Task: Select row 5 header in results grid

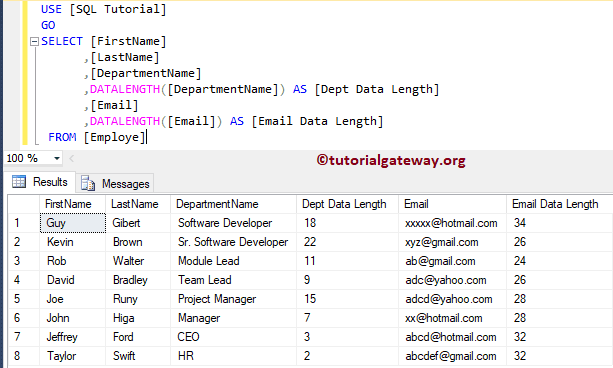Action: pyautogui.click(x=24, y=299)
